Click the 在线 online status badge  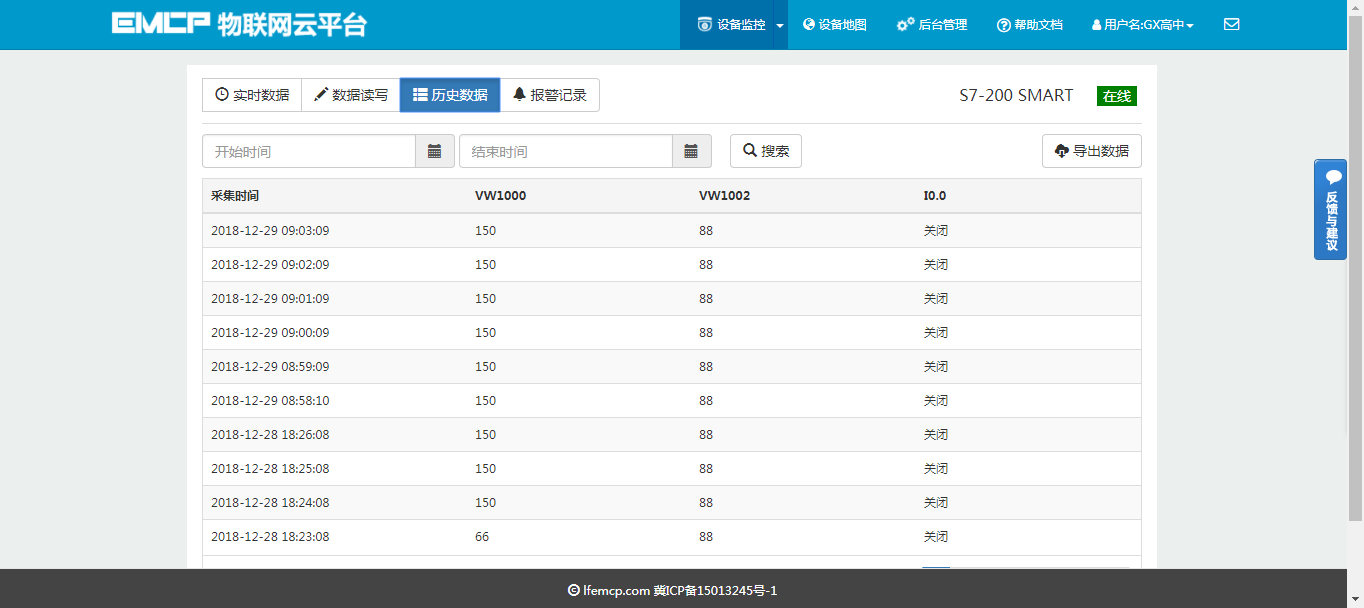(x=1117, y=96)
